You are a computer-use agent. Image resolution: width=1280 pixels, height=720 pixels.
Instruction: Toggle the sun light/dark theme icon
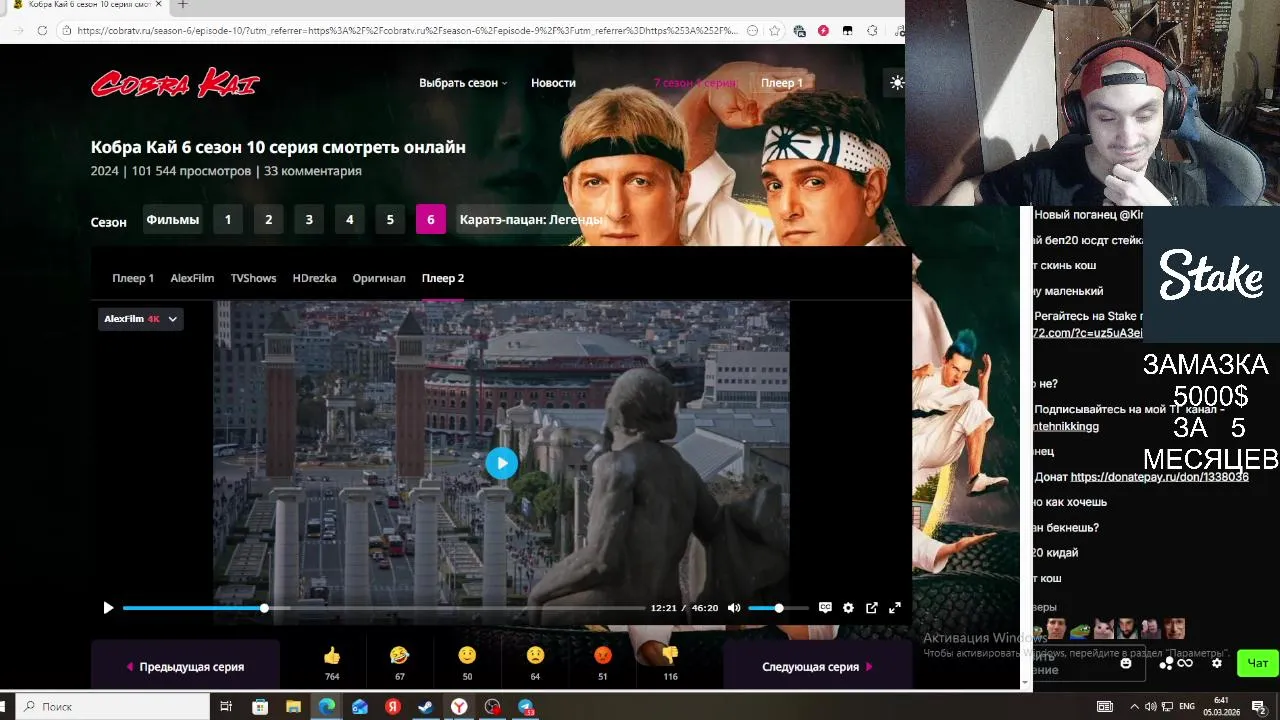pyautogui.click(x=897, y=83)
